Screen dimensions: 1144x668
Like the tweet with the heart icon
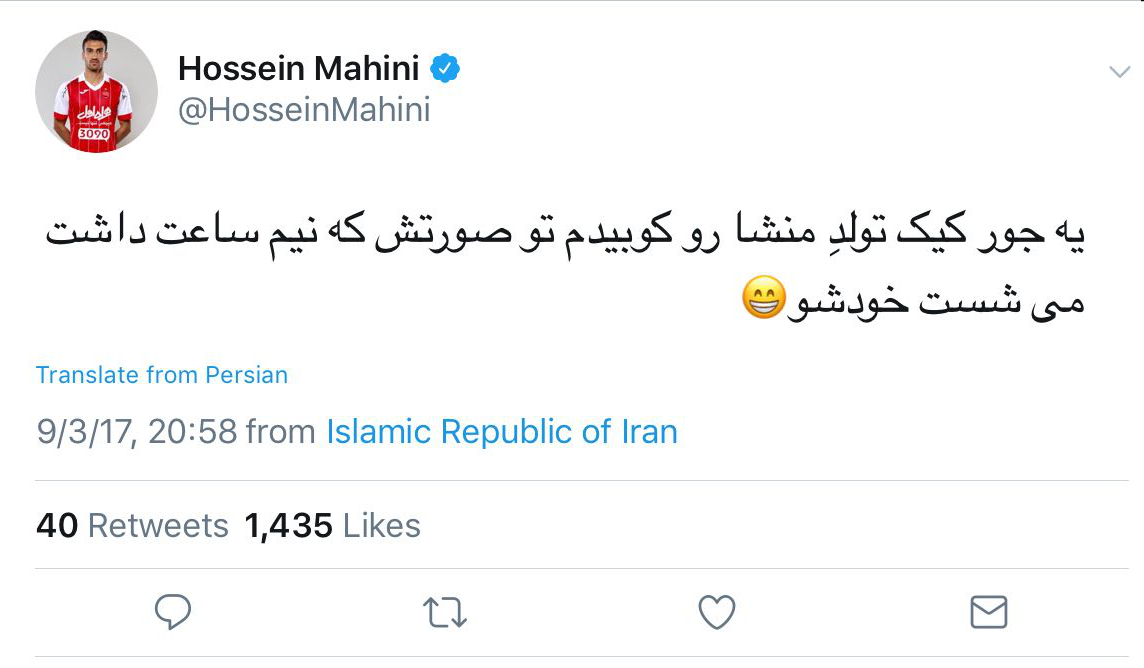coord(716,612)
